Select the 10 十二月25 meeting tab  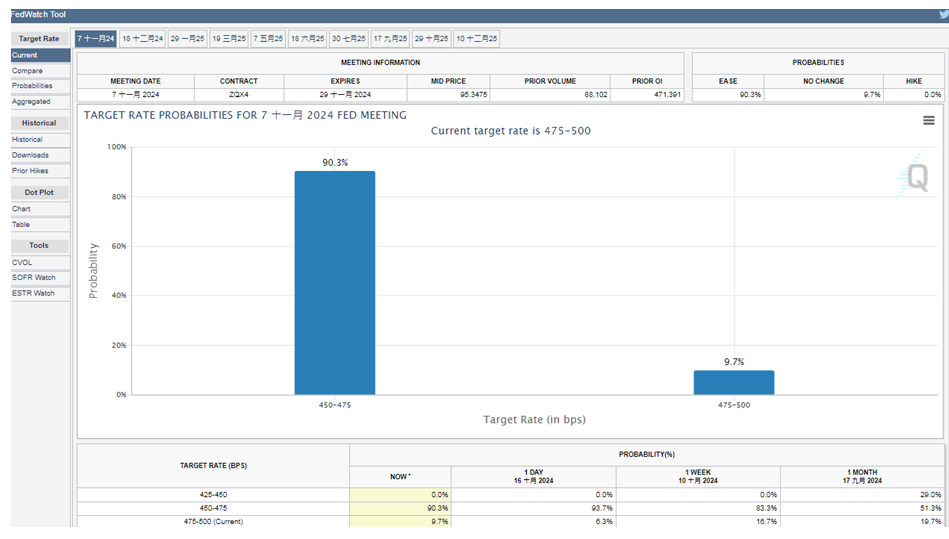476,38
